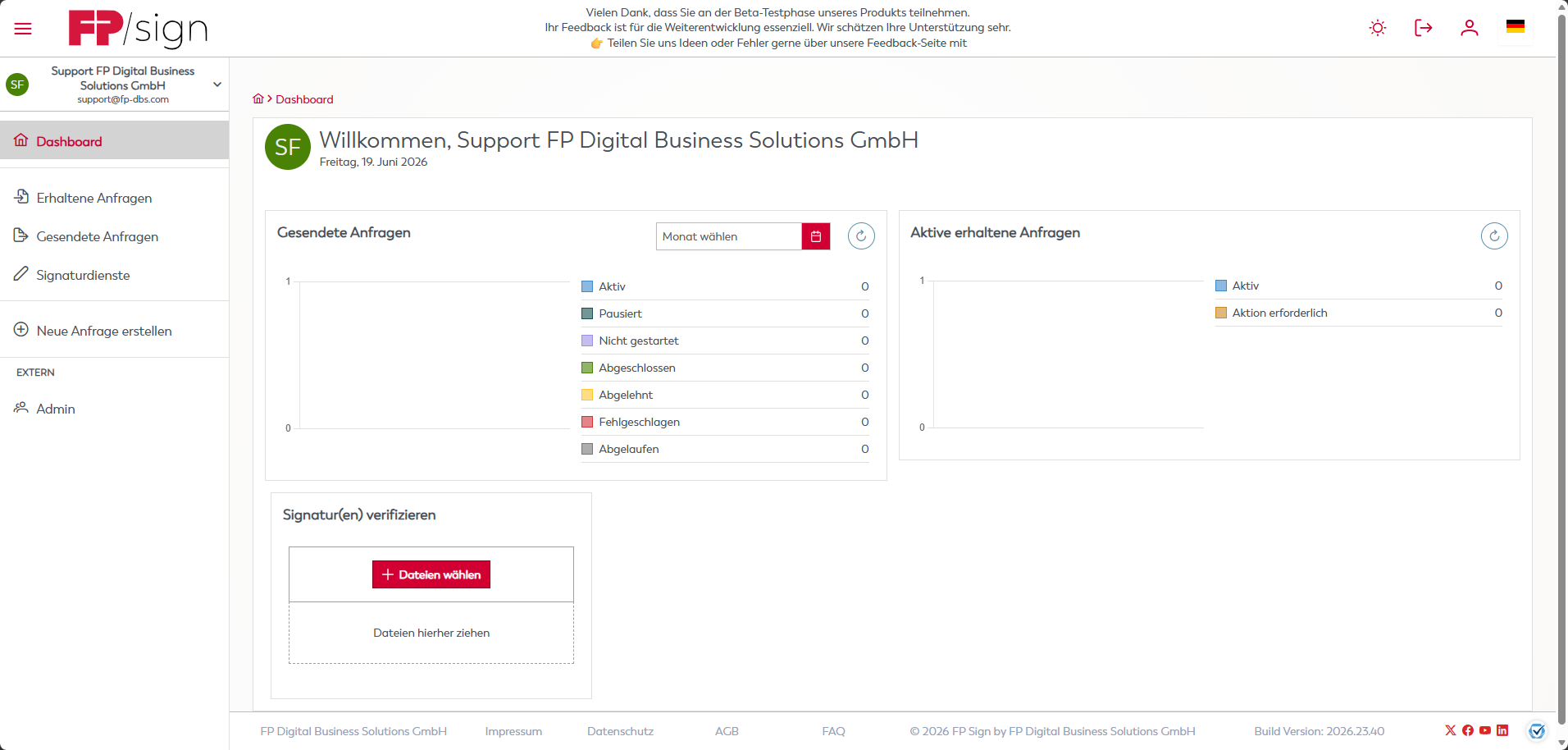Toggle the Abgeschlossen legend swatch

pos(587,368)
